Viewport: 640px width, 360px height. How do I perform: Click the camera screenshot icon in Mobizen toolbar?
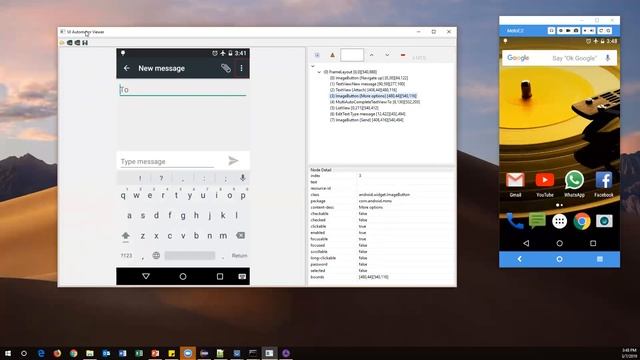(x=576, y=31)
